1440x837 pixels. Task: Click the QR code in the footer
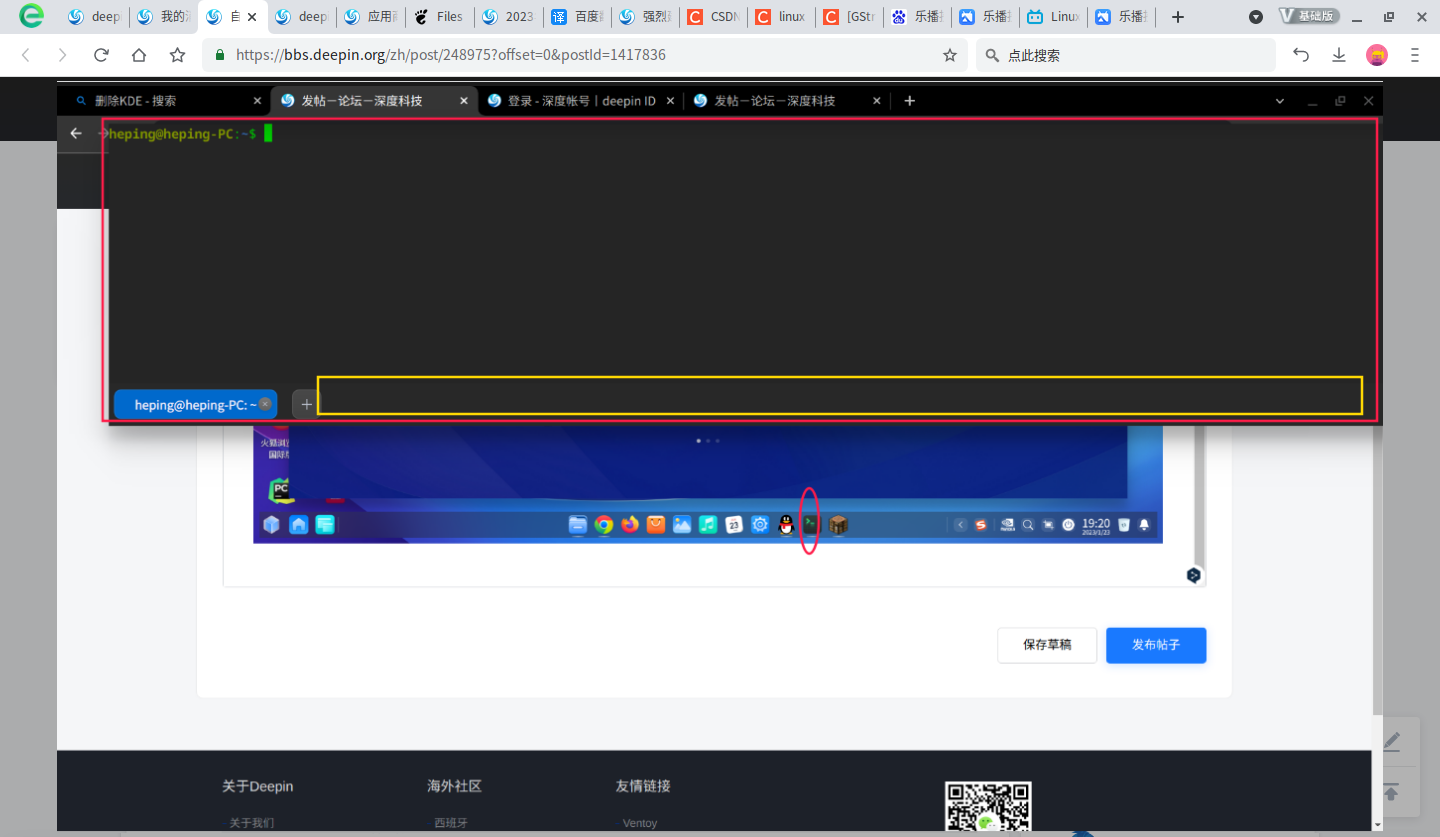[988, 807]
